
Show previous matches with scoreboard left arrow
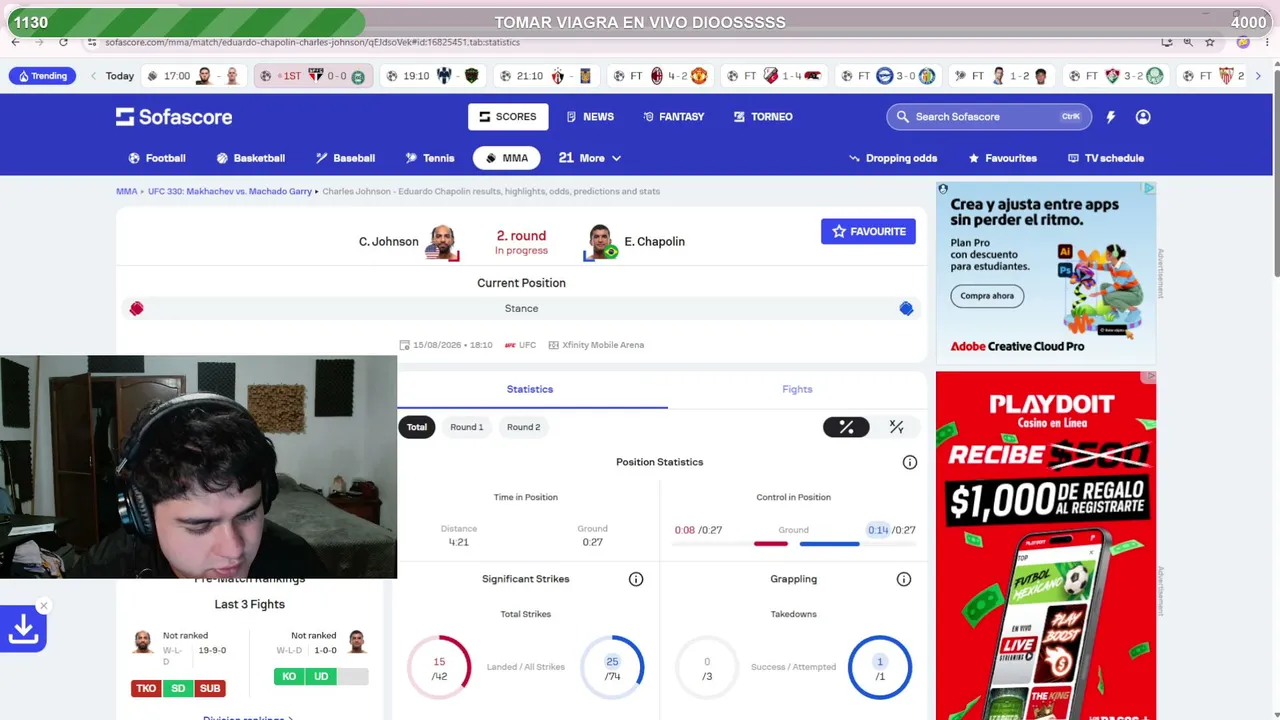[93, 76]
